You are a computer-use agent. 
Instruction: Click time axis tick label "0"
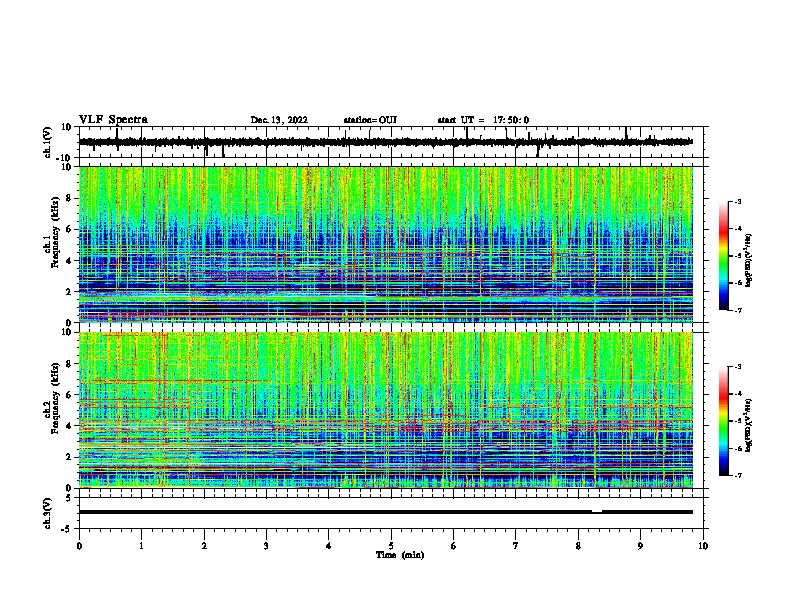(x=79, y=546)
